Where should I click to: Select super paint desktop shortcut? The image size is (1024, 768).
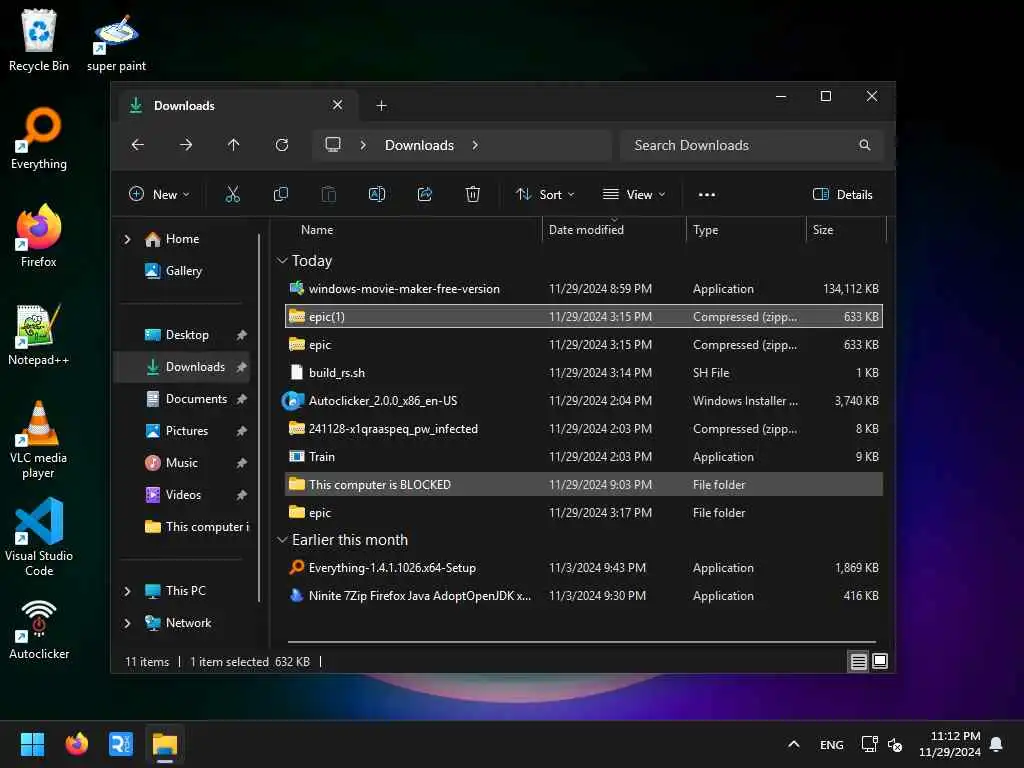[116, 42]
